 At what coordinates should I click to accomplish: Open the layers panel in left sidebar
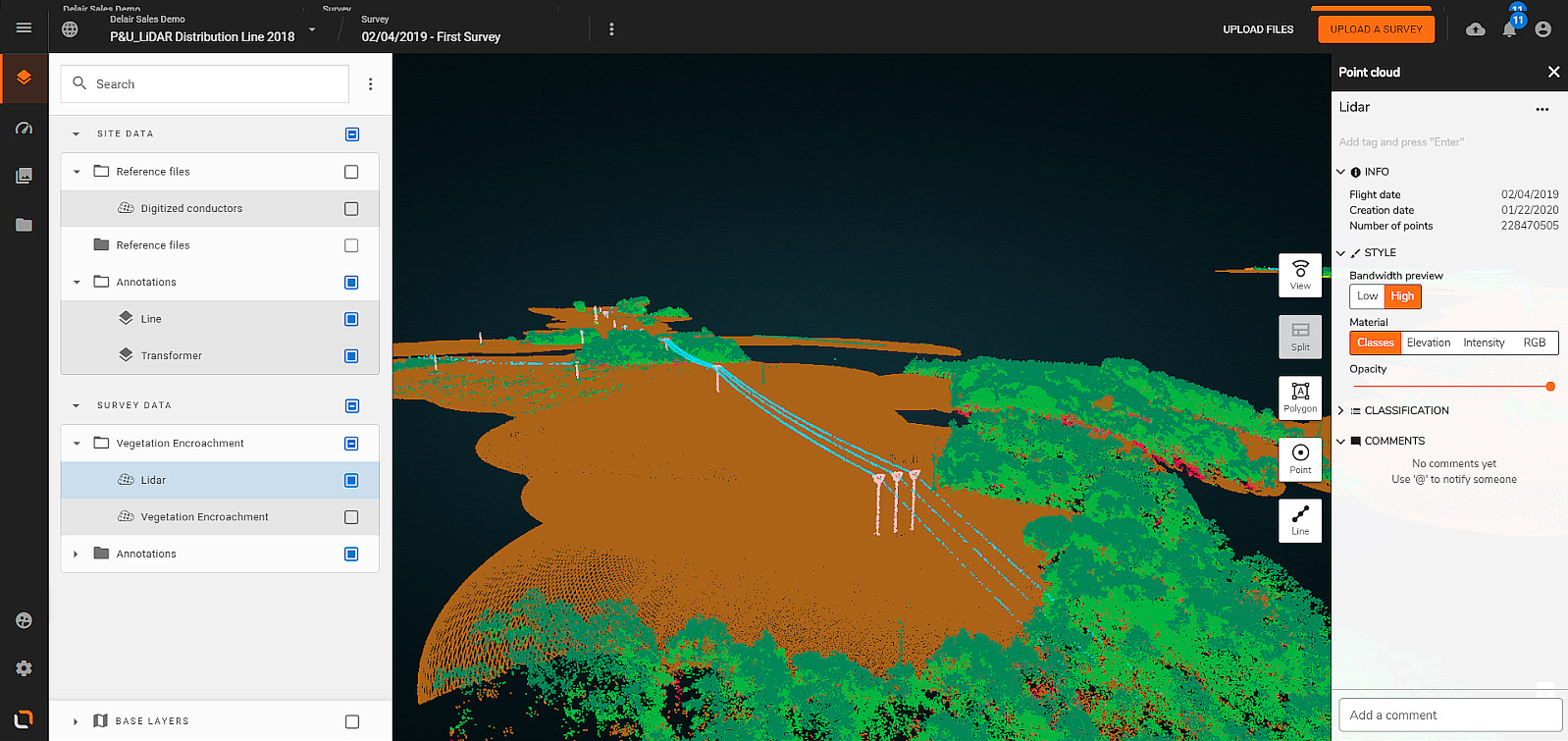pyautogui.click(x=24, y=78)
